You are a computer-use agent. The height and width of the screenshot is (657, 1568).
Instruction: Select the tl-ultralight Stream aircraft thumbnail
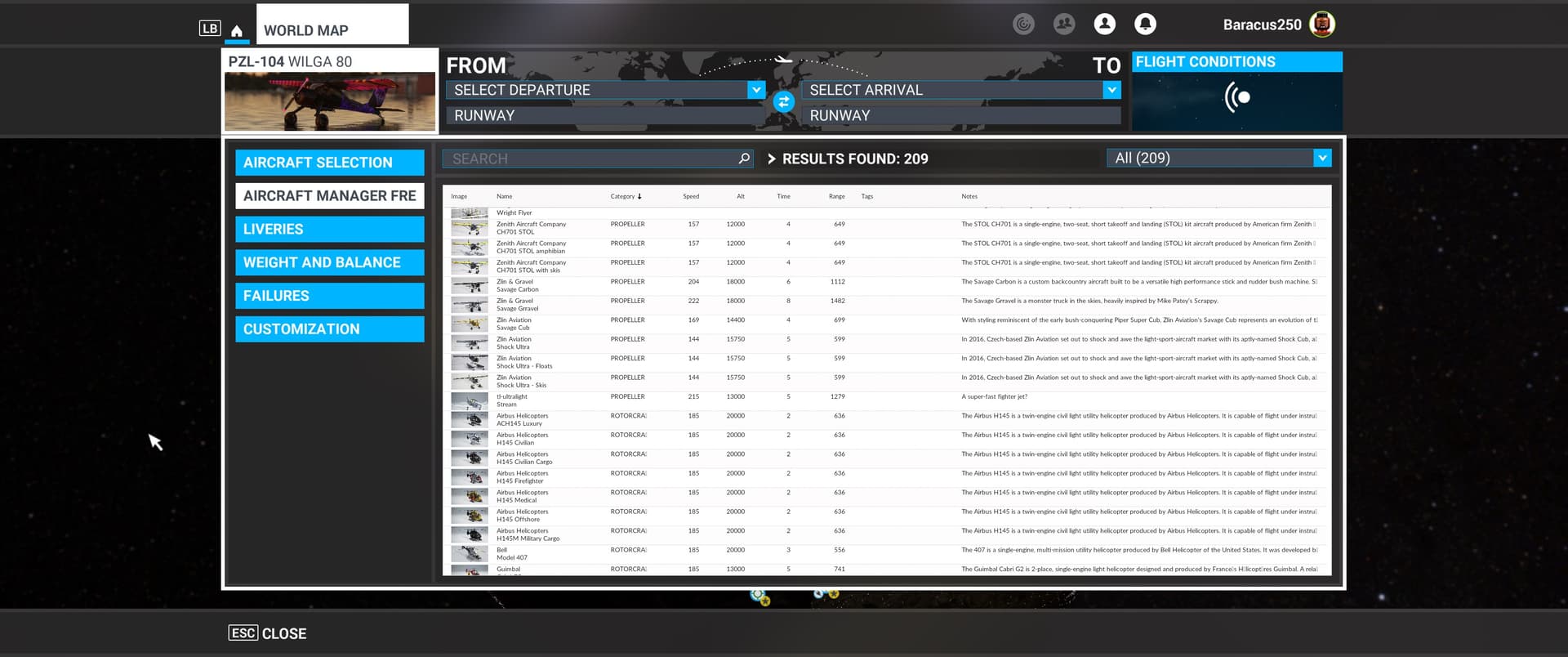[x=470, y=401]
